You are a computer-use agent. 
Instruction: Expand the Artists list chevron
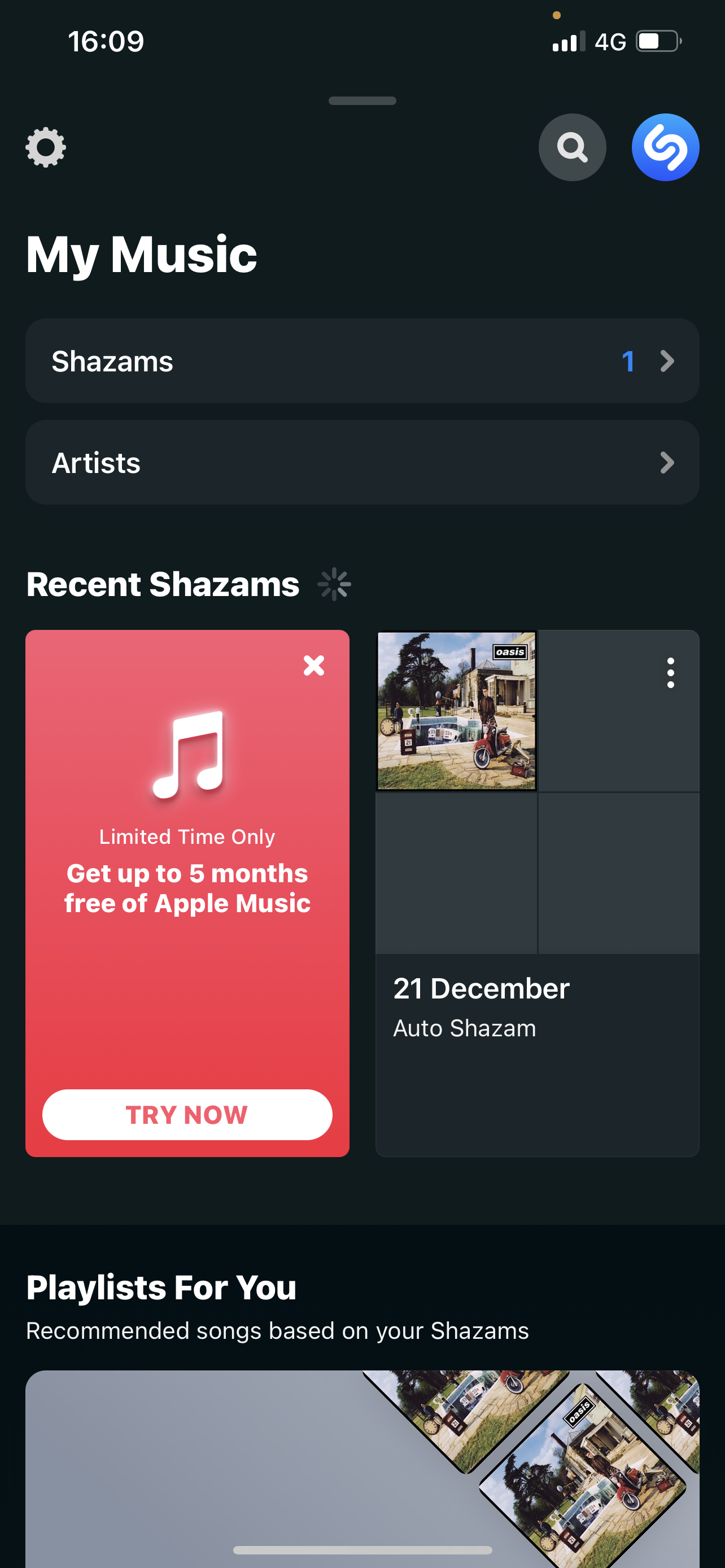pos(667,463)
